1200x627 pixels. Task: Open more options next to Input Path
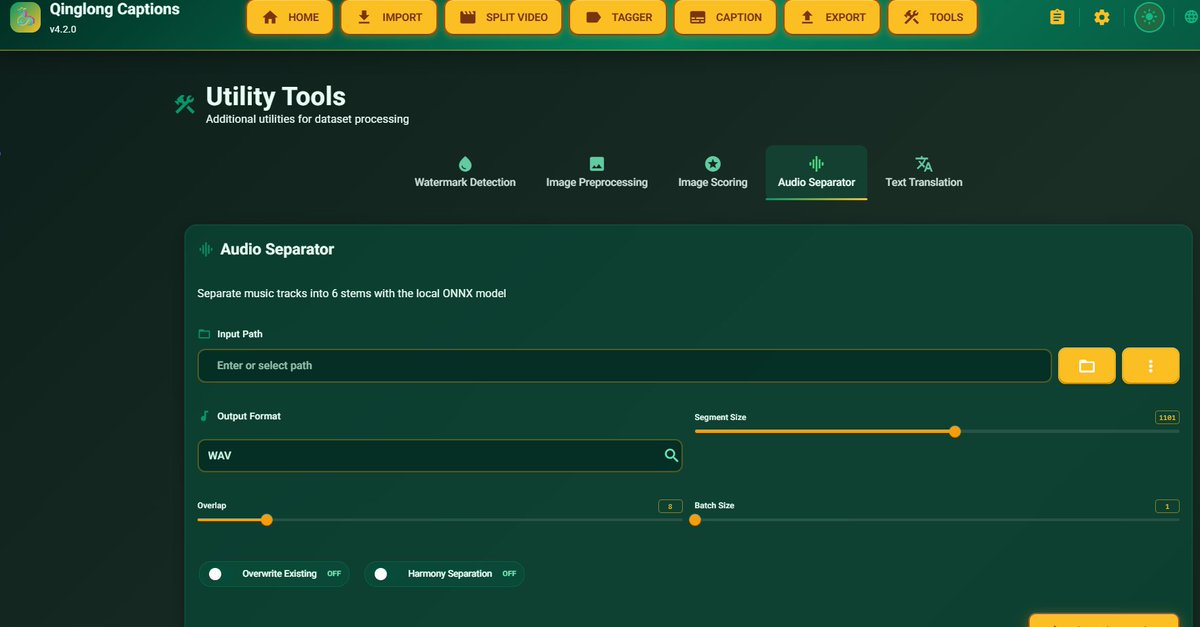[1151, 366]
